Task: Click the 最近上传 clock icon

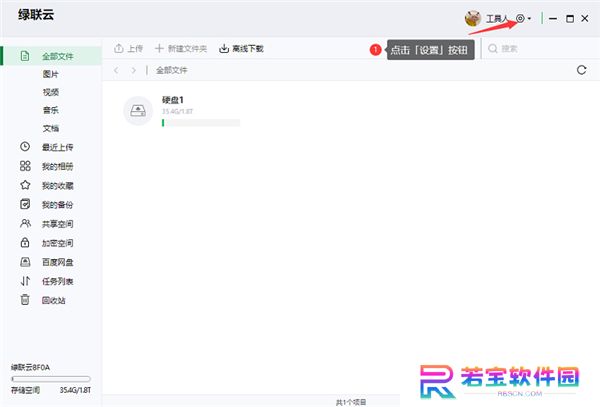Action: [25, 147]
